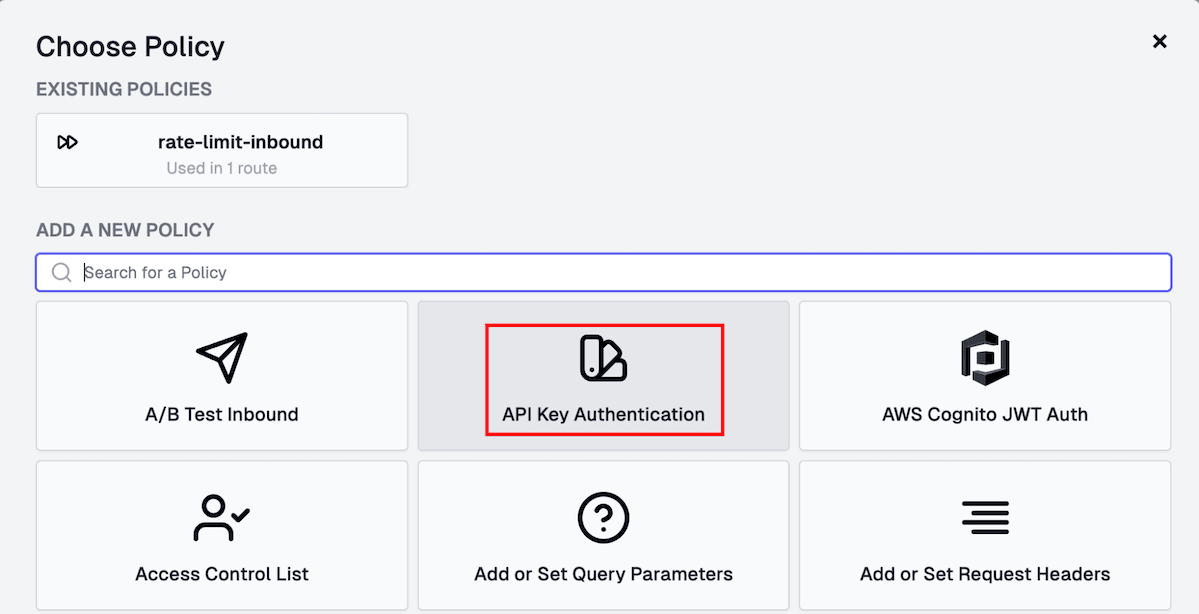Choose the API Key Authentication policy card
This screenshot has width=1199, height=614.
coord(603,375)
